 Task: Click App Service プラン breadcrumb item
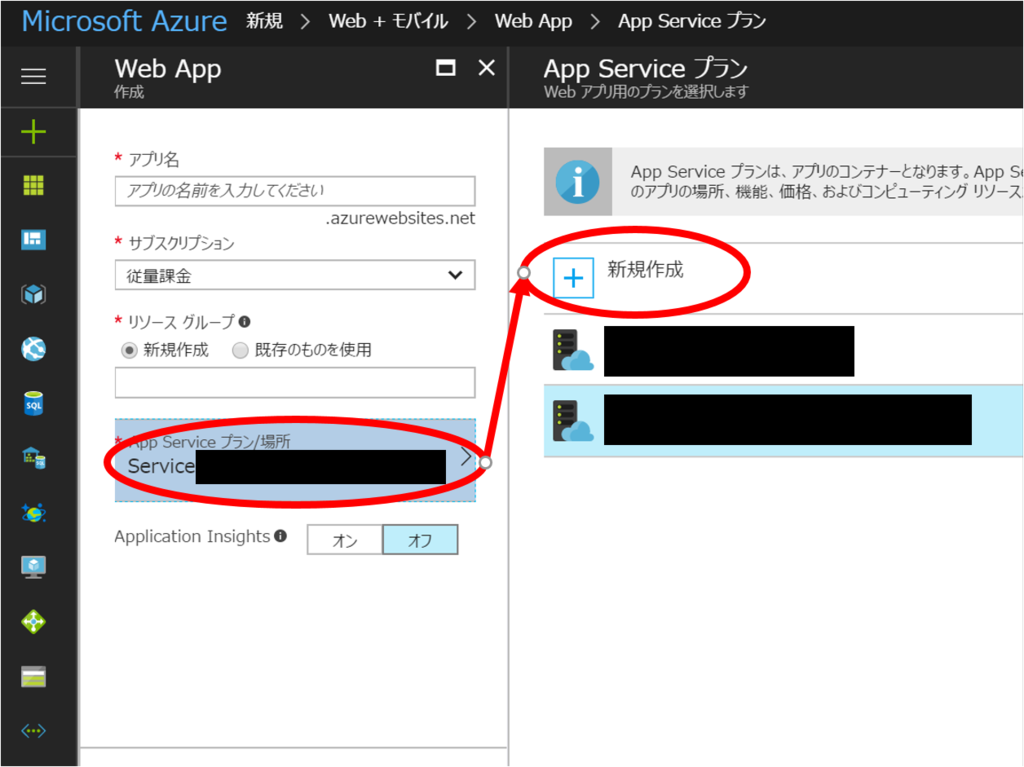pos(692,21)
